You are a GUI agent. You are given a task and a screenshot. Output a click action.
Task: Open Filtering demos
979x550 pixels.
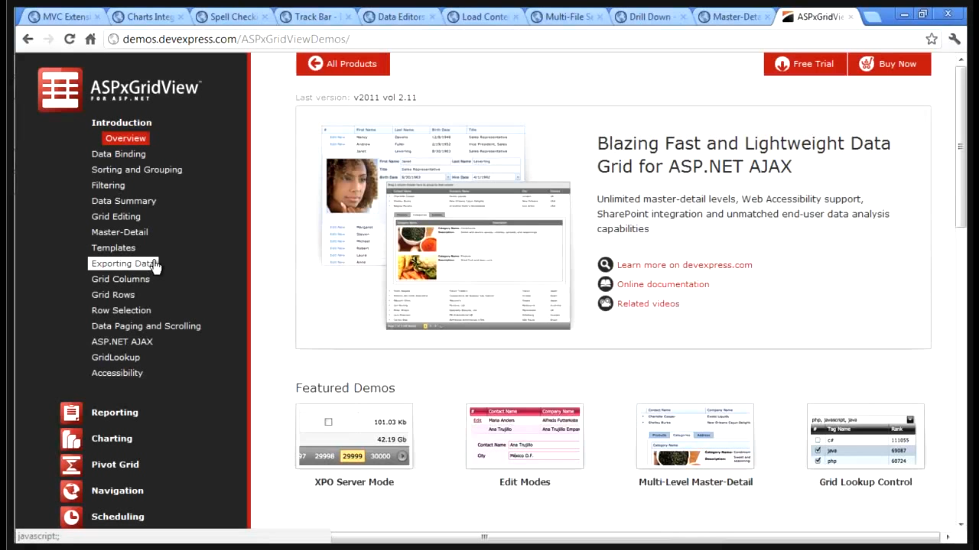(108, 185)
